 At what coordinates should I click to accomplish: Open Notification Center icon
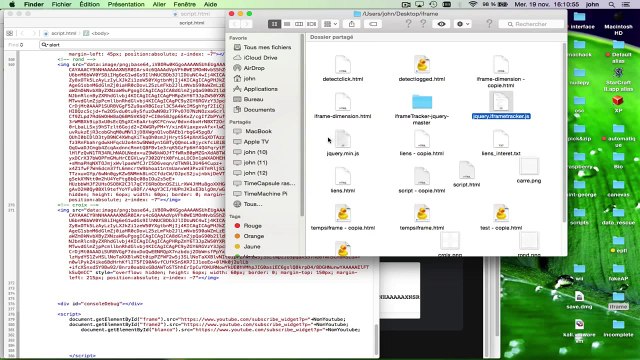[626, 4]
